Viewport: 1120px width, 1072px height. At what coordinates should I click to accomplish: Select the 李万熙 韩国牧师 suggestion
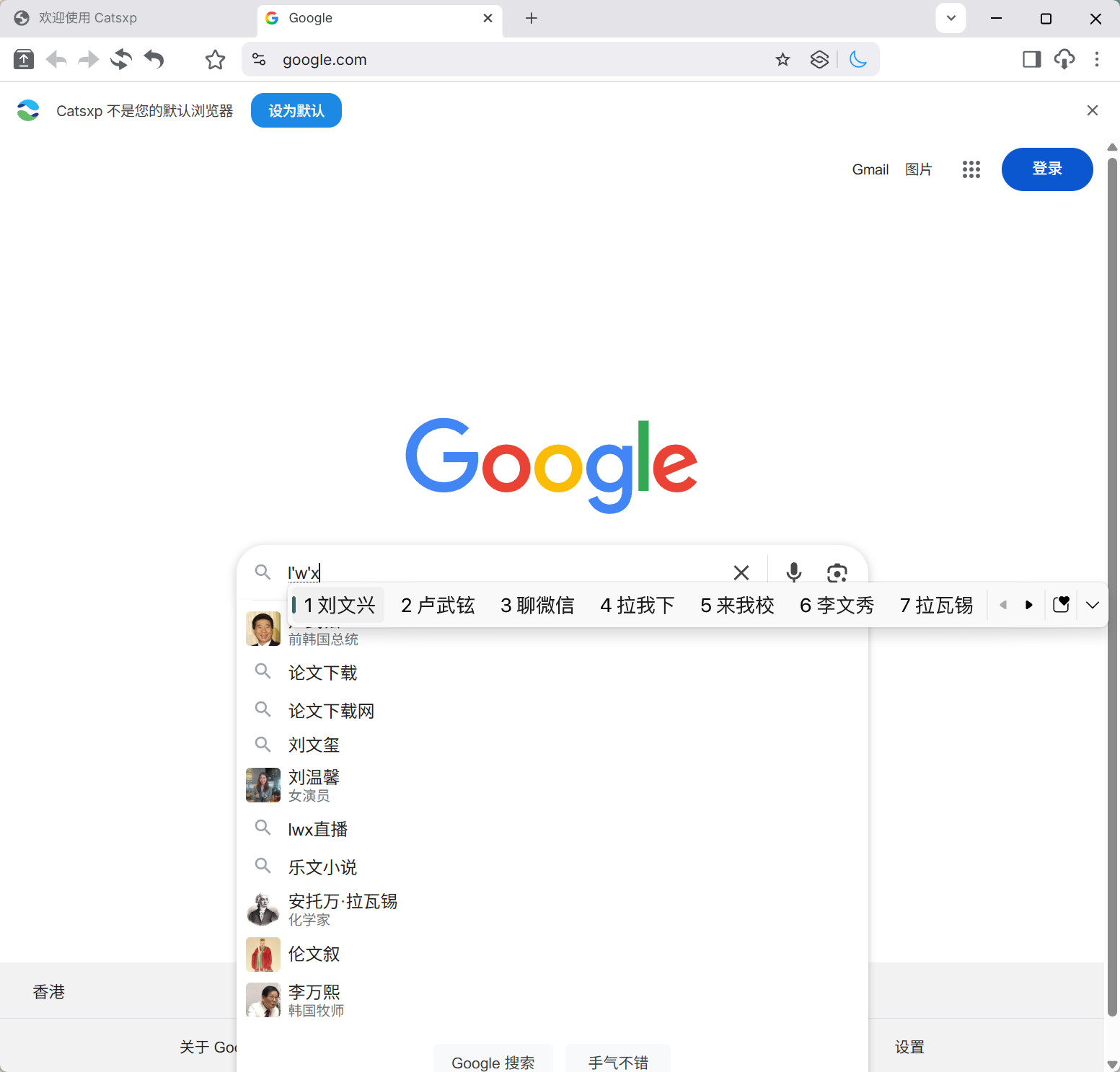552,1000
